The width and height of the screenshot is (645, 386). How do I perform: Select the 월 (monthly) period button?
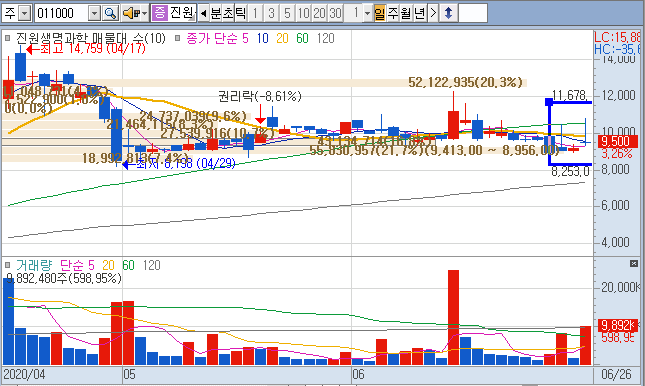click(x=406, y=13)
